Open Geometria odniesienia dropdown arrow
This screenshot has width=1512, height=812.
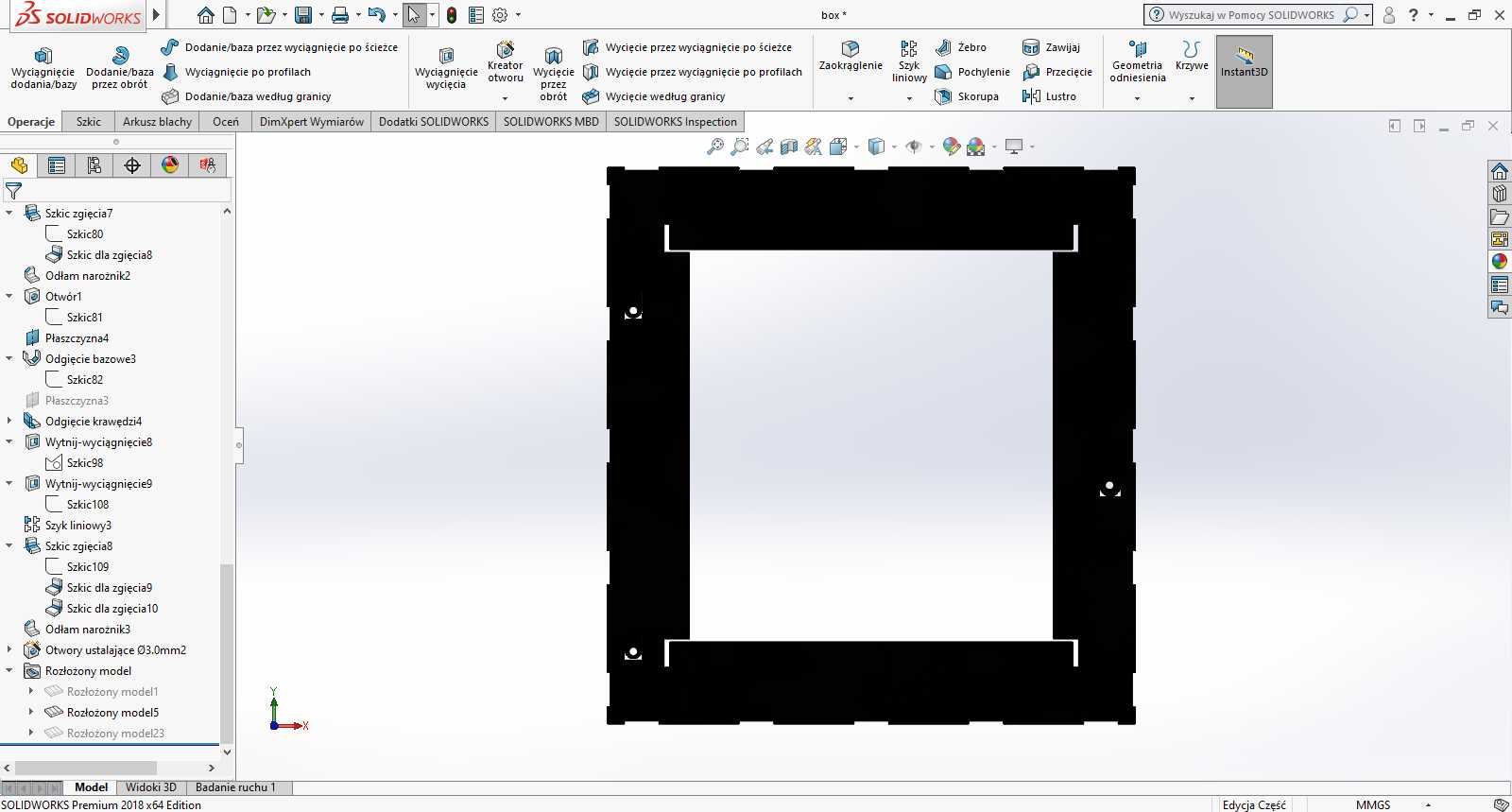[x=1137, y=98]
